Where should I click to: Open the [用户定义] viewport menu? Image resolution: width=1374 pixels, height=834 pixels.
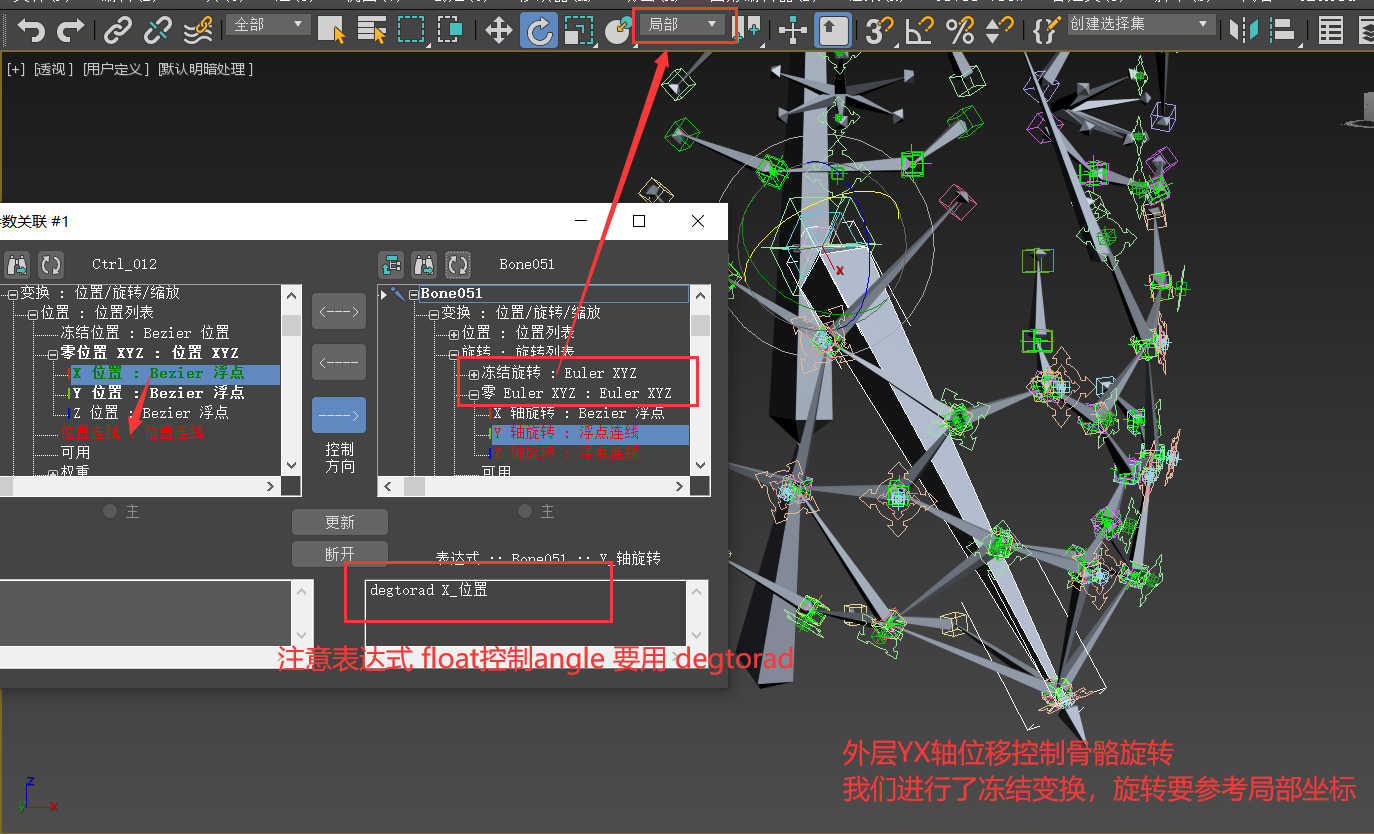[x=116, y=69]
